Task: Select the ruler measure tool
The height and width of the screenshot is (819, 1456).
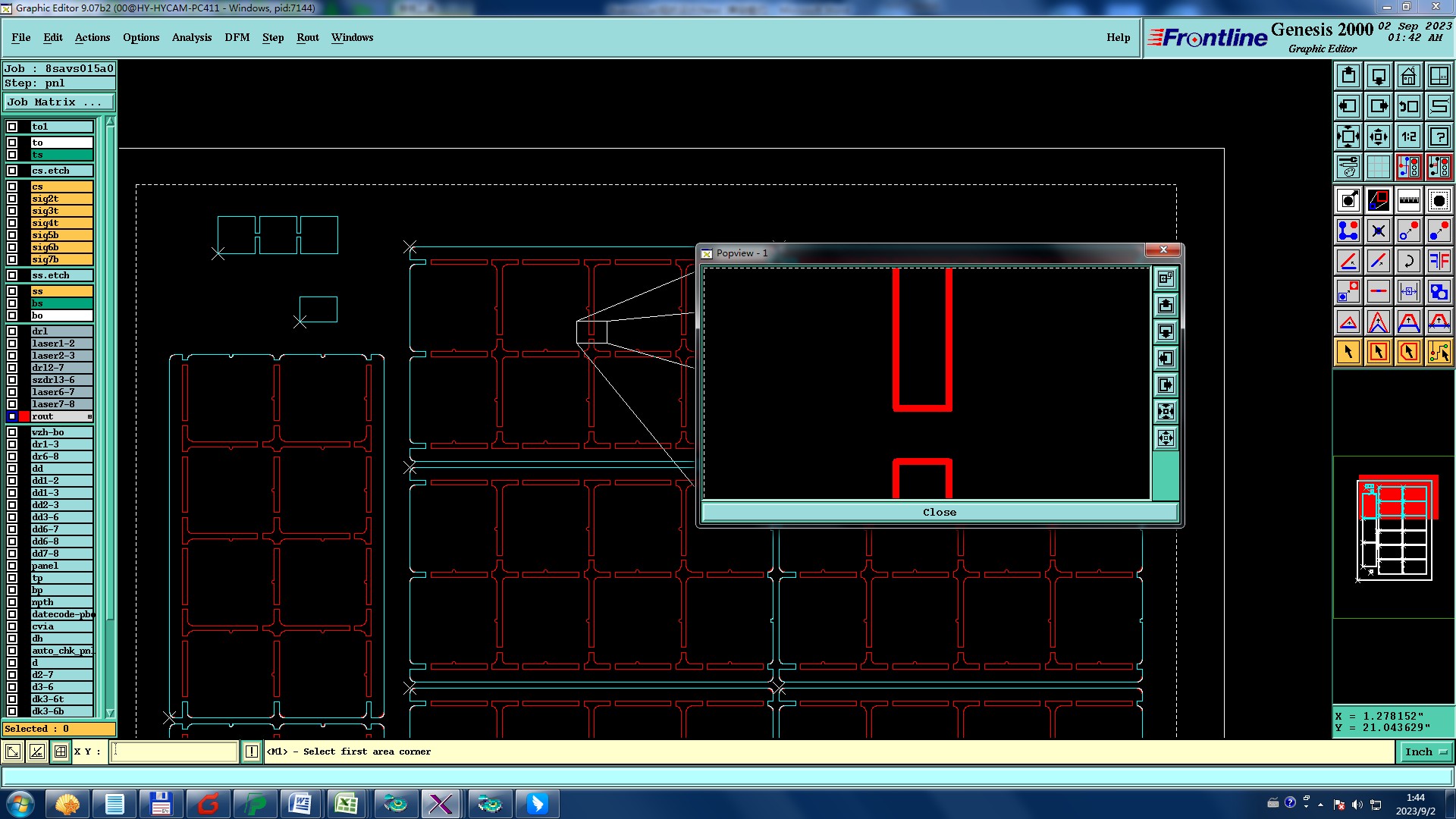Action: (x=1408, y=201)
